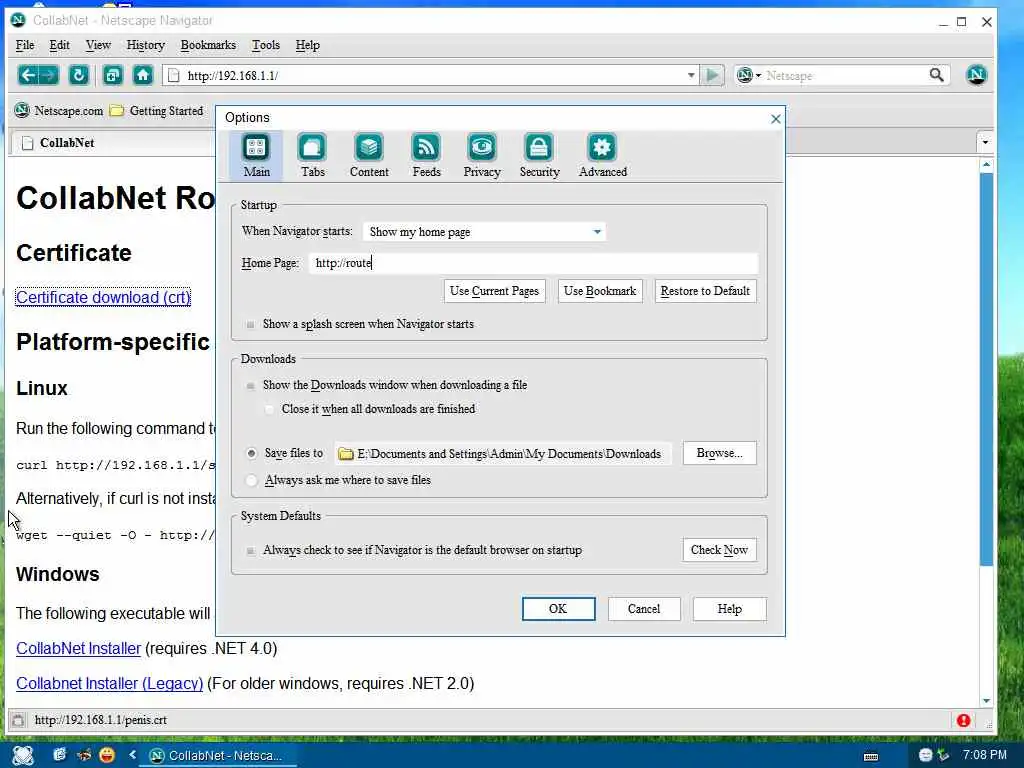Click the Netscape search input field
This screenshot has width=1024, height=768.
pos(845,75)
